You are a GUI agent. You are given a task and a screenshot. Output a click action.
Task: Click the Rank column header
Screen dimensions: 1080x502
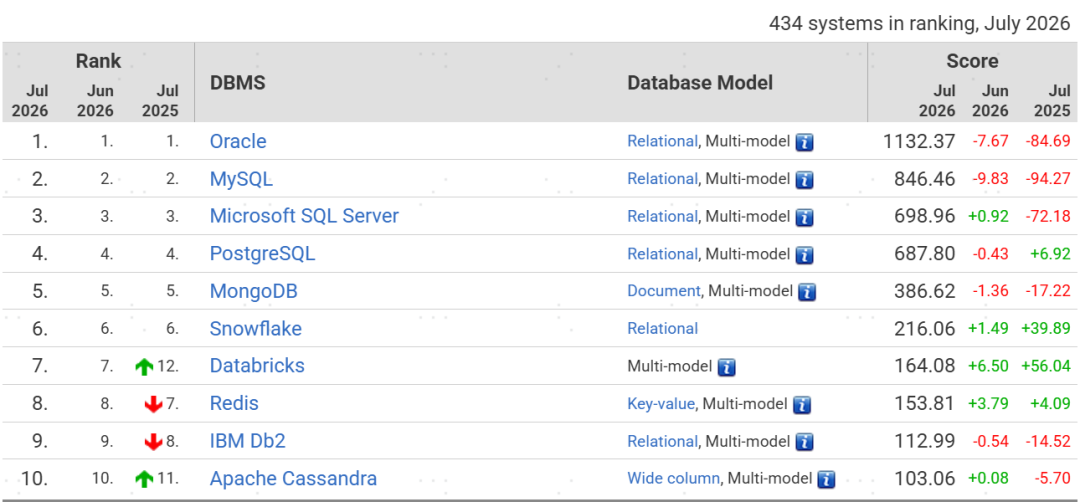[x=98, y=61]
